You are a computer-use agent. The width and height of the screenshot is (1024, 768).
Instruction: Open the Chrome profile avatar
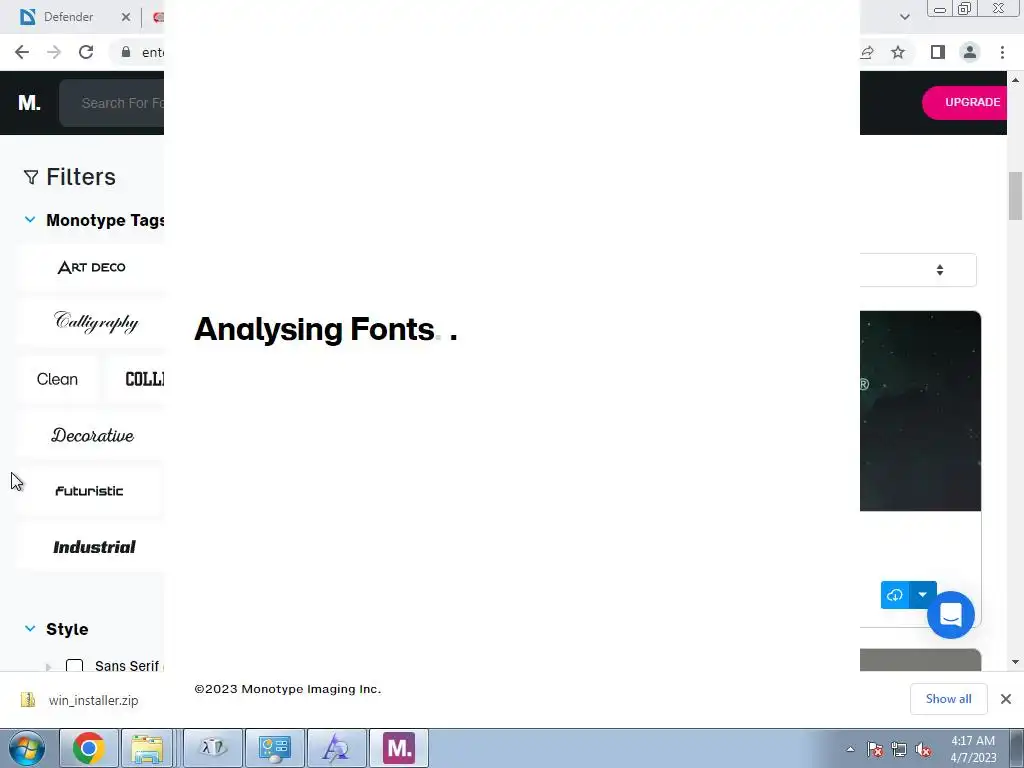970,52
